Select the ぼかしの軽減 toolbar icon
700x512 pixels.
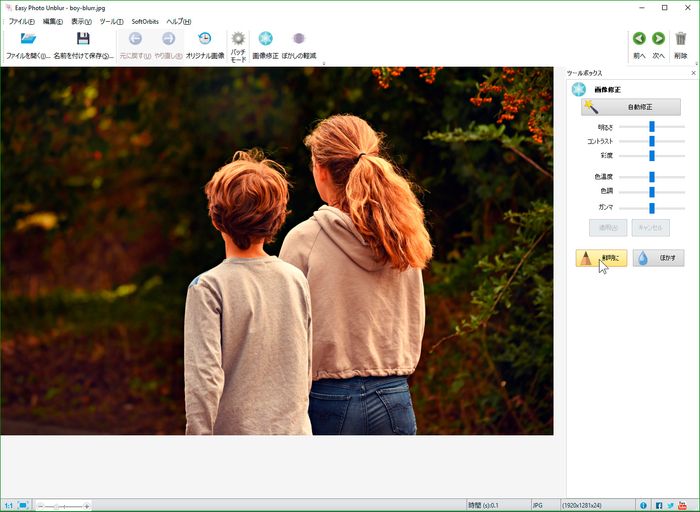(x=299, y=39)
